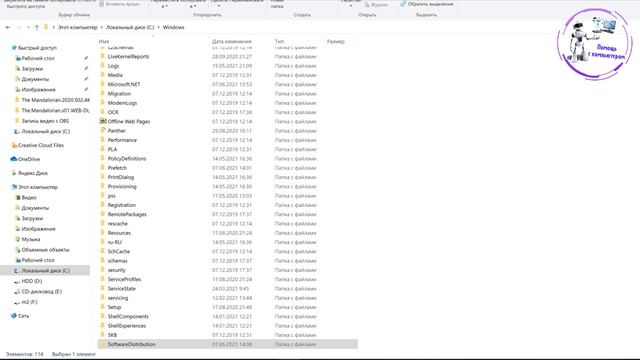Select the Performance folder name
640x360 pixels.
(x=122, y=140)
